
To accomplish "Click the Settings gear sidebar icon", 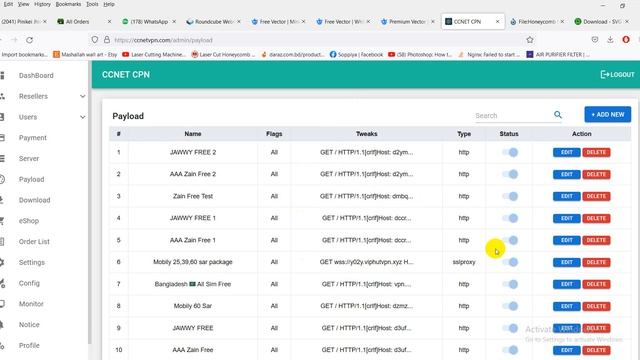I will (2, 262).
